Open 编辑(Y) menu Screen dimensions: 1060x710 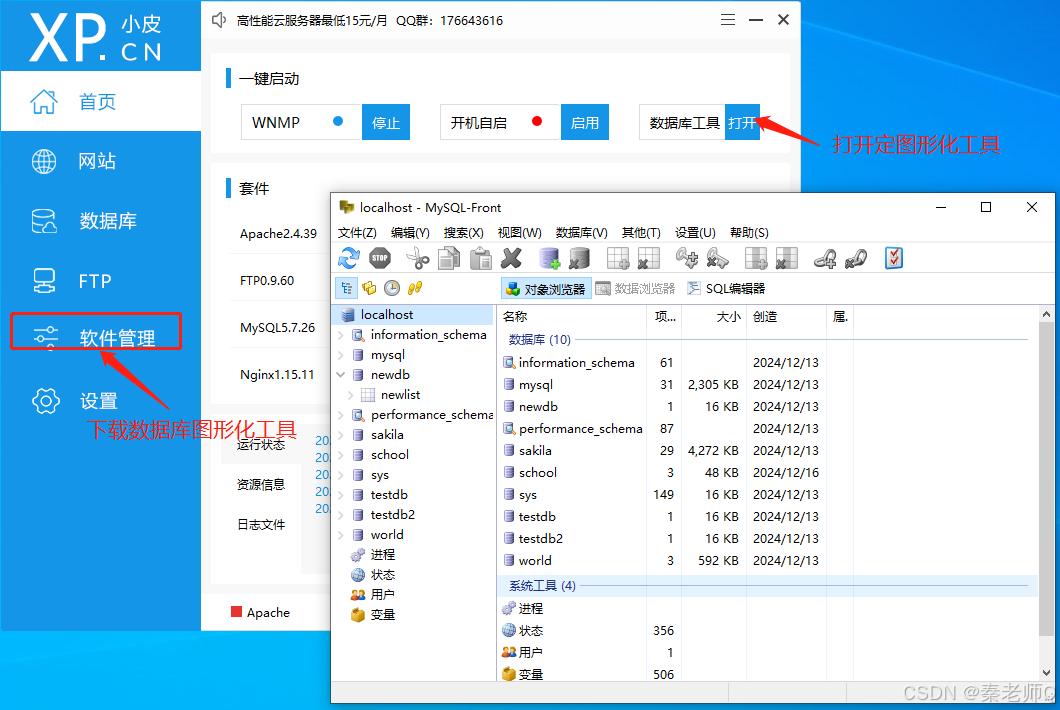410,233
